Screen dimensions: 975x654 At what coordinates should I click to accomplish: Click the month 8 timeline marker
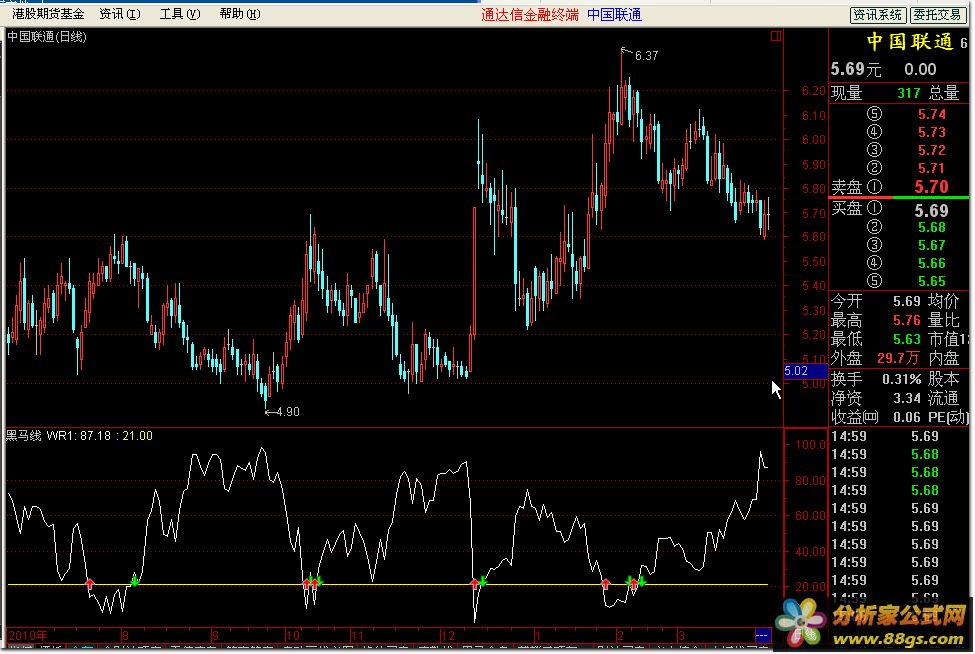coord(125,635)
